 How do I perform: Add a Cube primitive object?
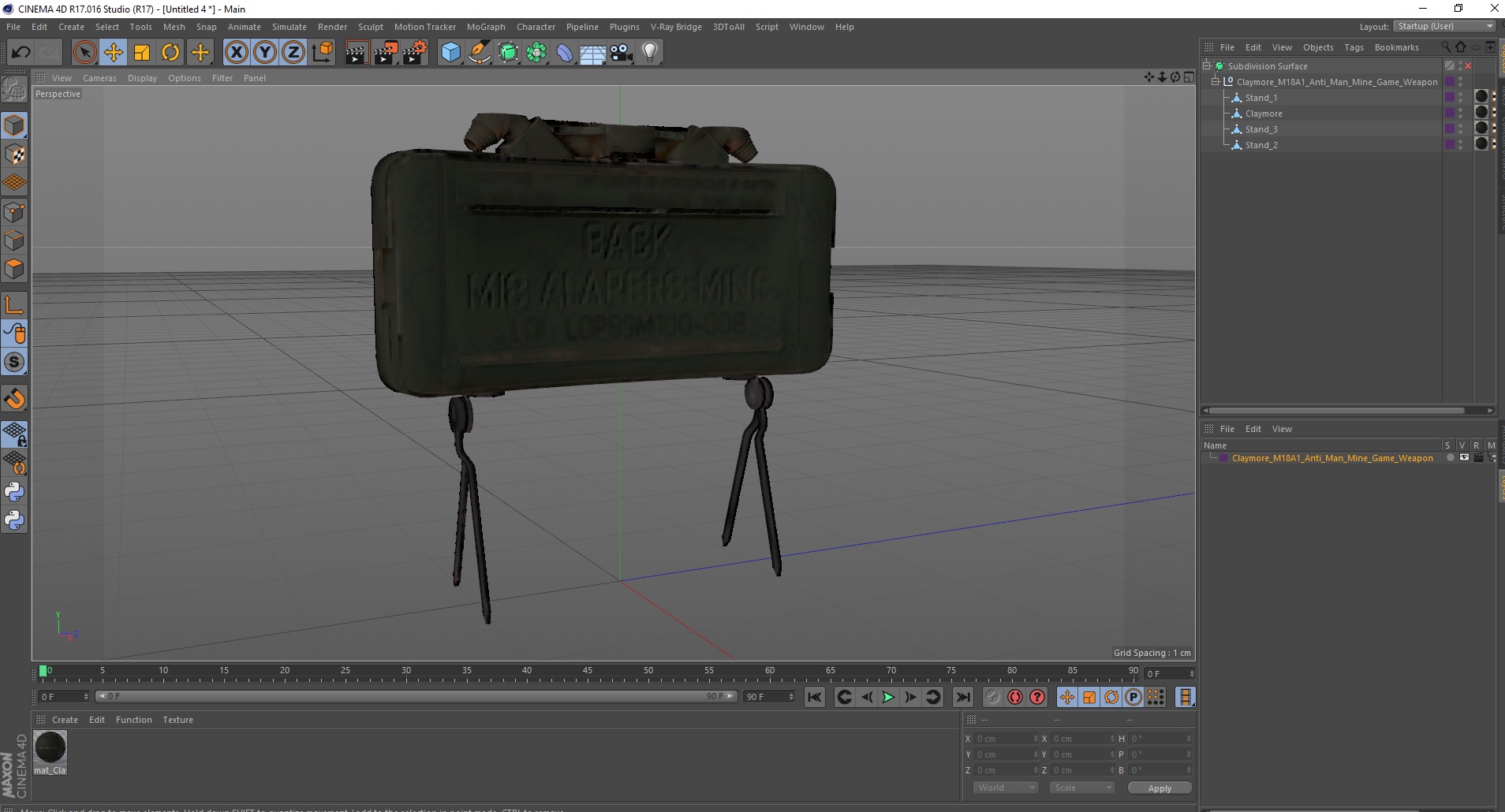pyautogui.click(x=451, y=53)
